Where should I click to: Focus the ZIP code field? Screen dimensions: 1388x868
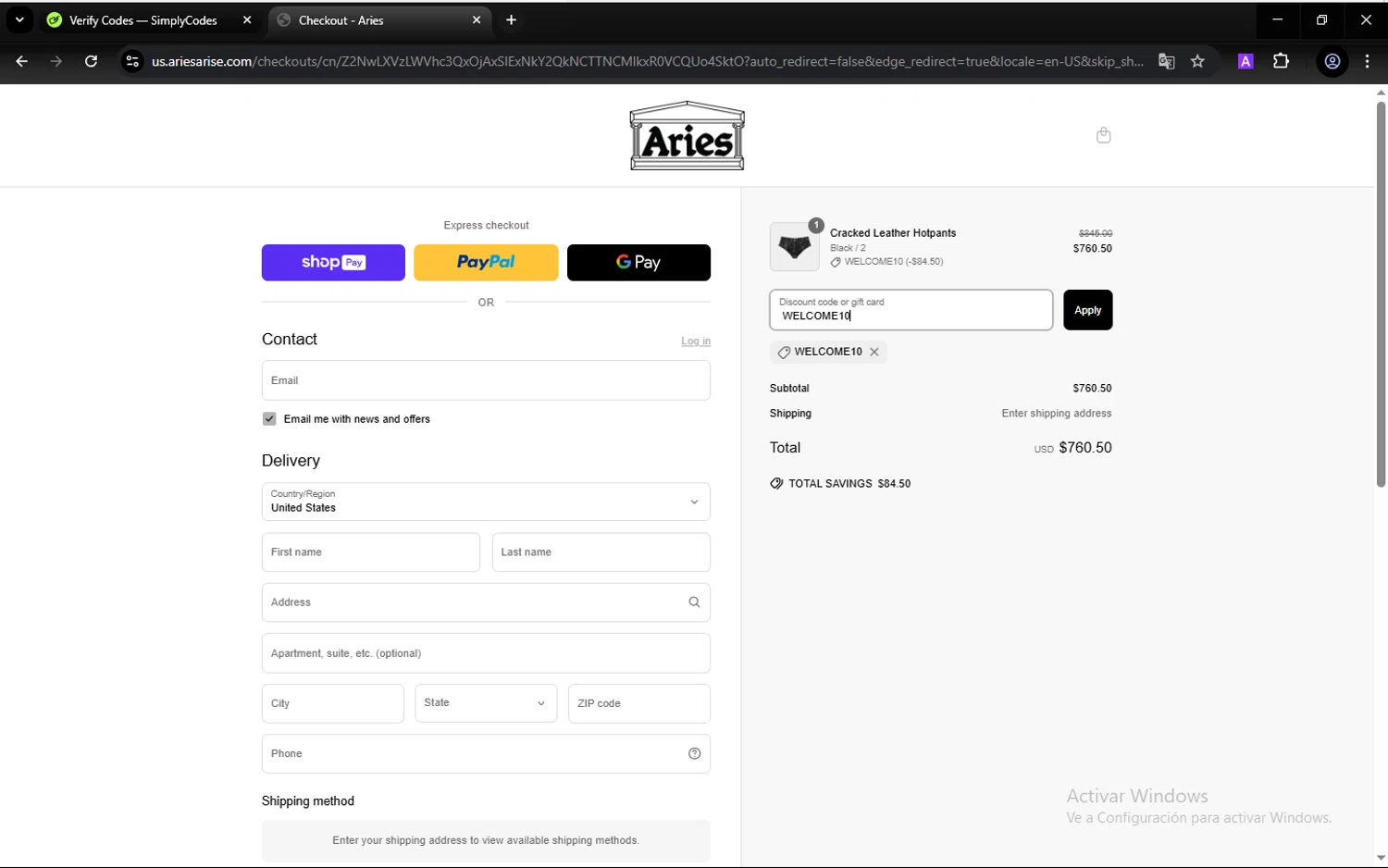(x=639, y=703)
